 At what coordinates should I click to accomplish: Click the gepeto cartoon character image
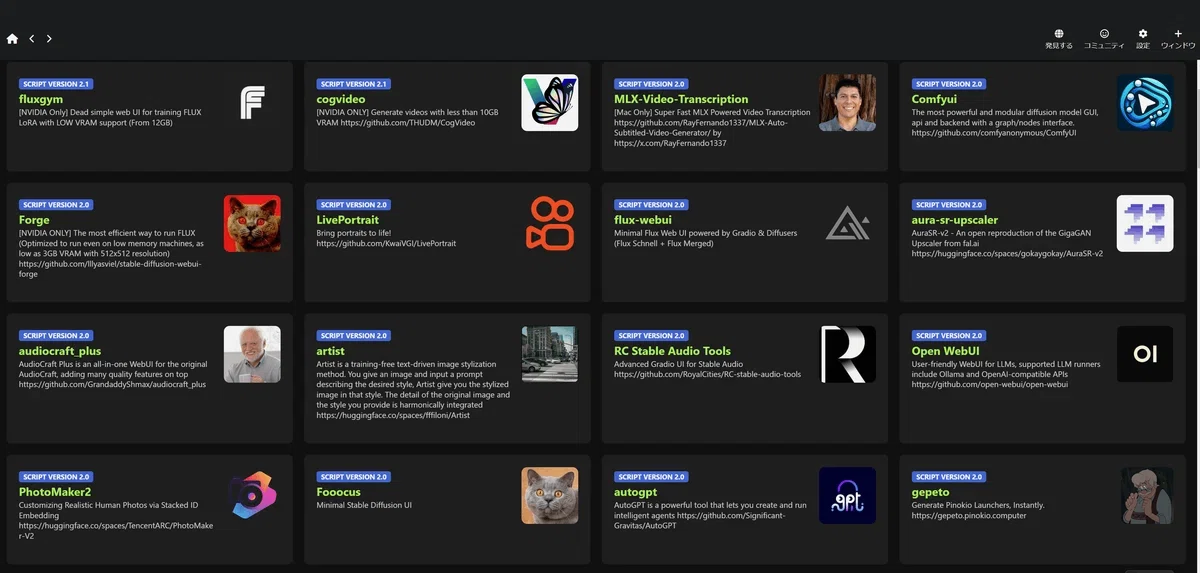[1145, 496]
